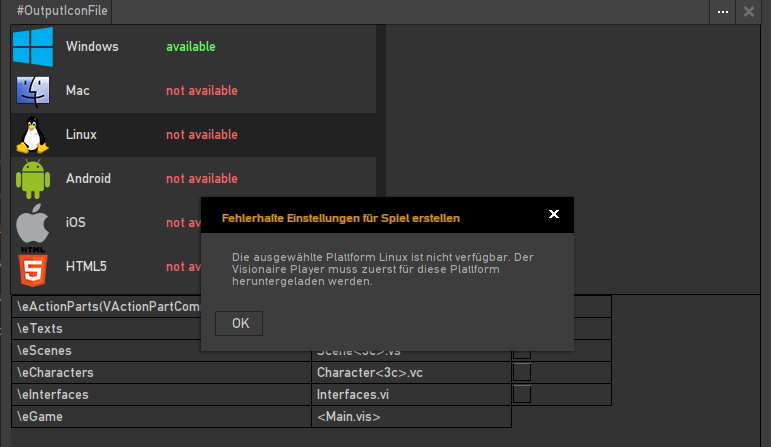Click the \eInterfaces table cell
The height and width of the screenshot is (447, 771).
coord(161,395)
